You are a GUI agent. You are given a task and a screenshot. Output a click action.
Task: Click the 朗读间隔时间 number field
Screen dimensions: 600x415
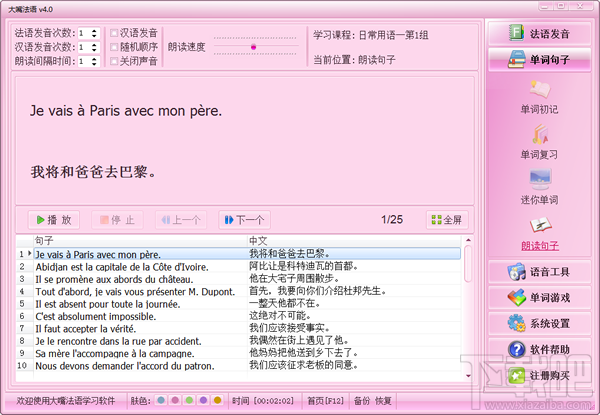click(x=84, y=62)
